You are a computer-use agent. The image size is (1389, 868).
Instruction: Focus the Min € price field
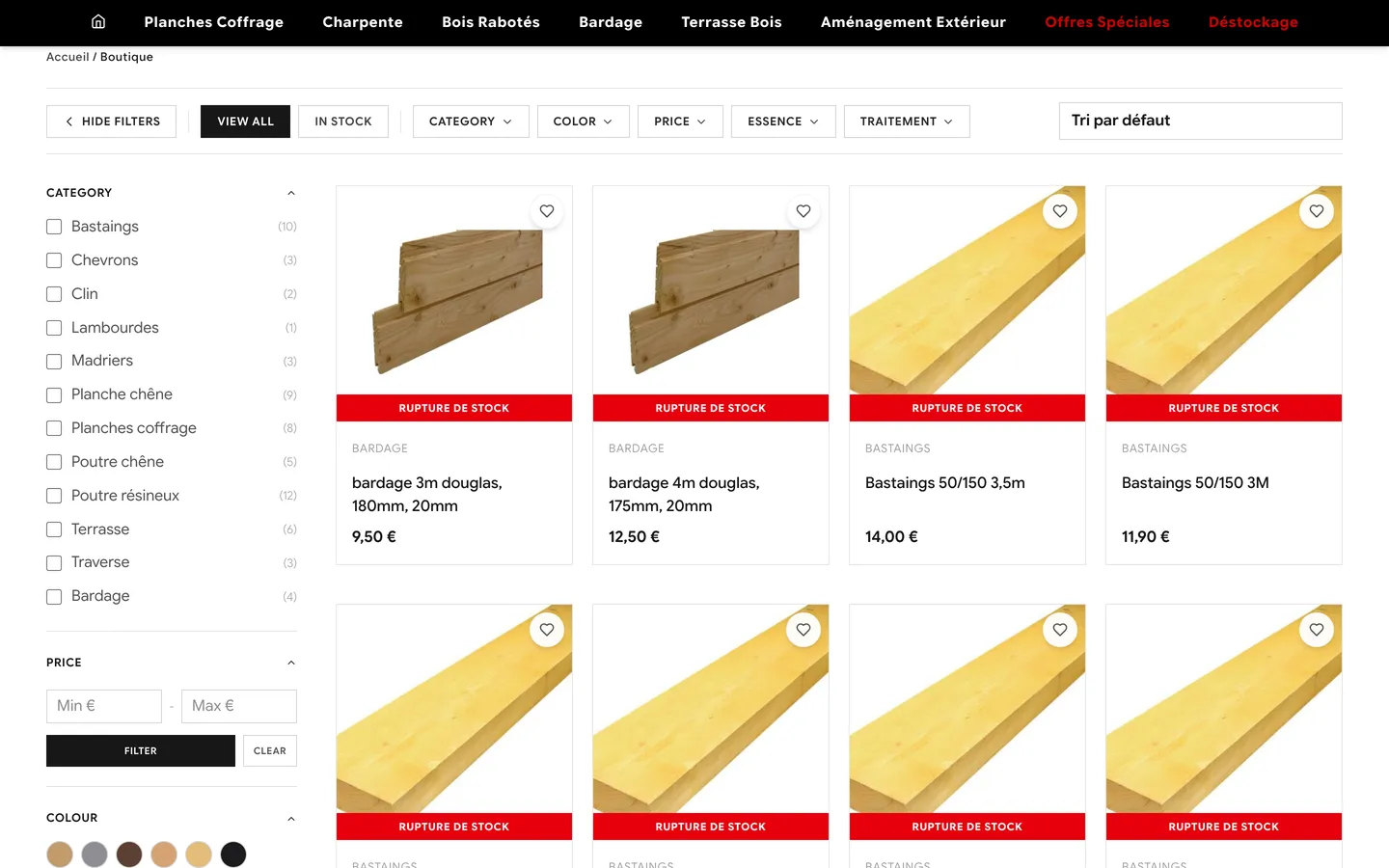[x=104, y=706]
